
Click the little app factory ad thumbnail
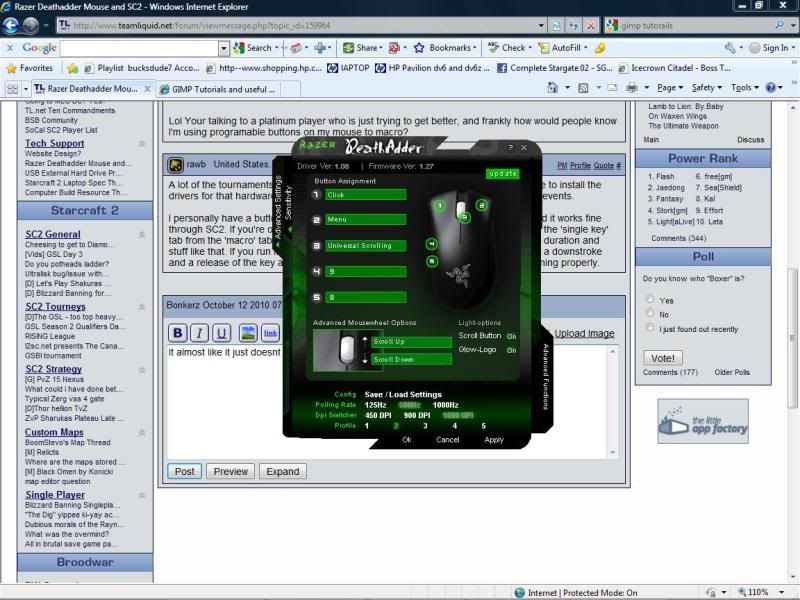tap(703, 421)
